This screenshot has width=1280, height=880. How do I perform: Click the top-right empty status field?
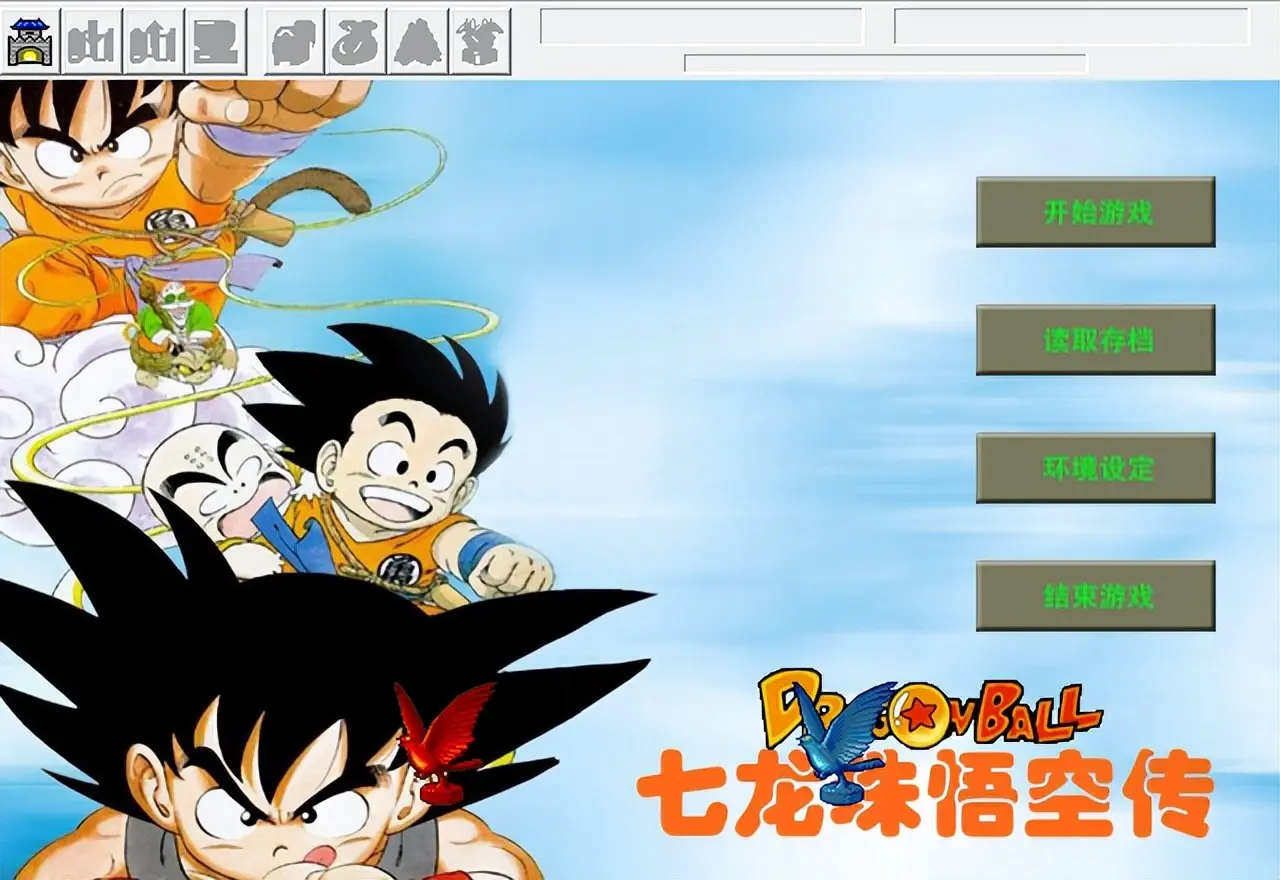coord(1071,26)
